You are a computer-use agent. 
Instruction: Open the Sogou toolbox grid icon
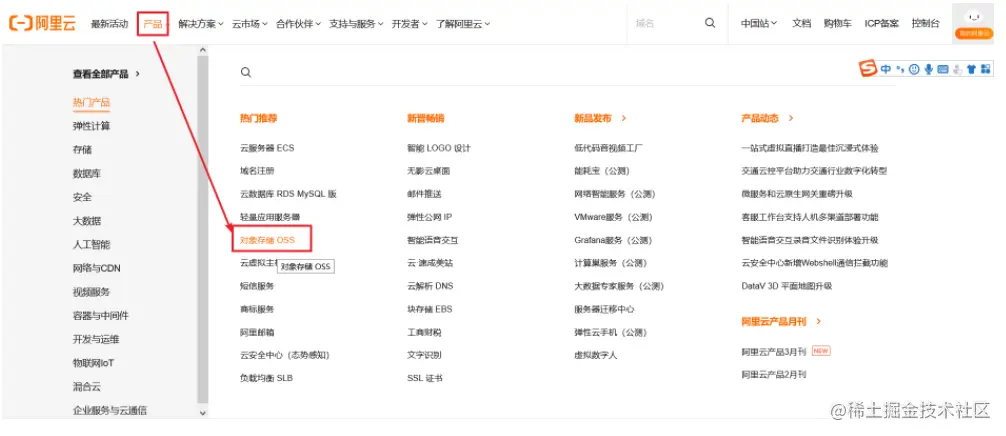tap(985, 69)
